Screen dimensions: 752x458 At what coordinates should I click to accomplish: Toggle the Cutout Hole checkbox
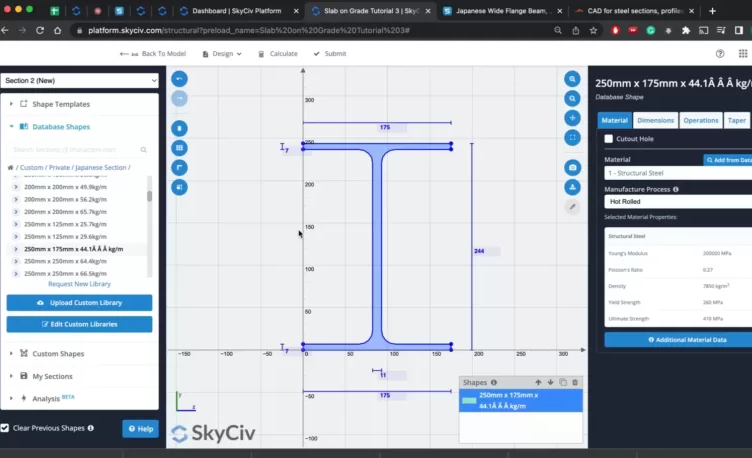coord(609,139)
